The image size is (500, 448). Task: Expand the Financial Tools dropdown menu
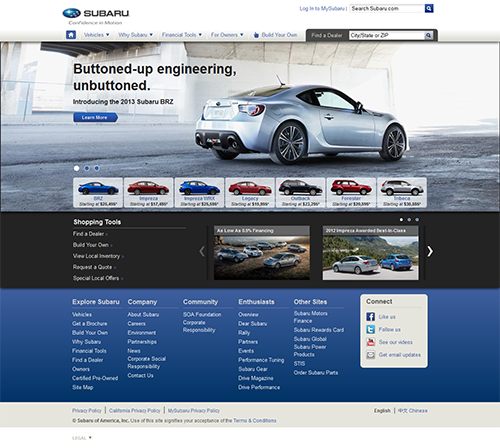point(182,35)
